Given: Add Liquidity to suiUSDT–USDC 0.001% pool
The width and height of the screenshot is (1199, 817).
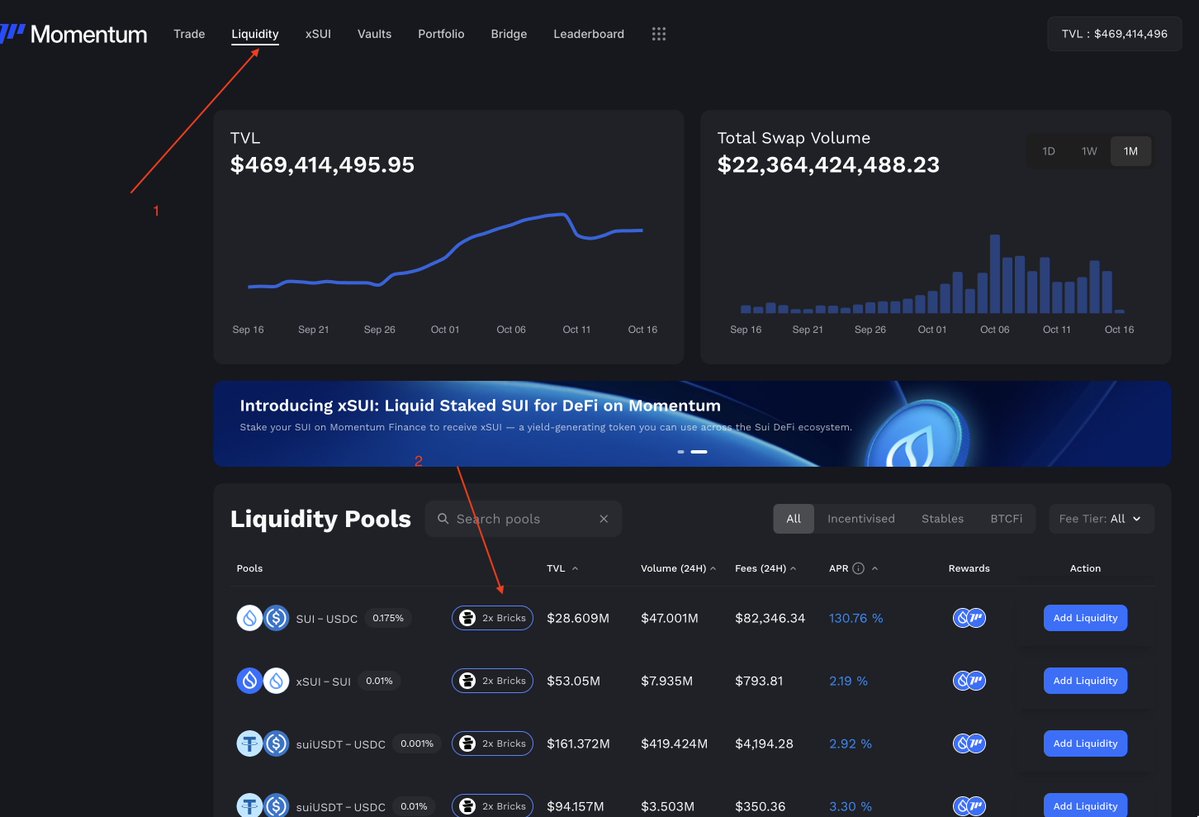Looking at the screenshot, I should (x=1085, y=743).
